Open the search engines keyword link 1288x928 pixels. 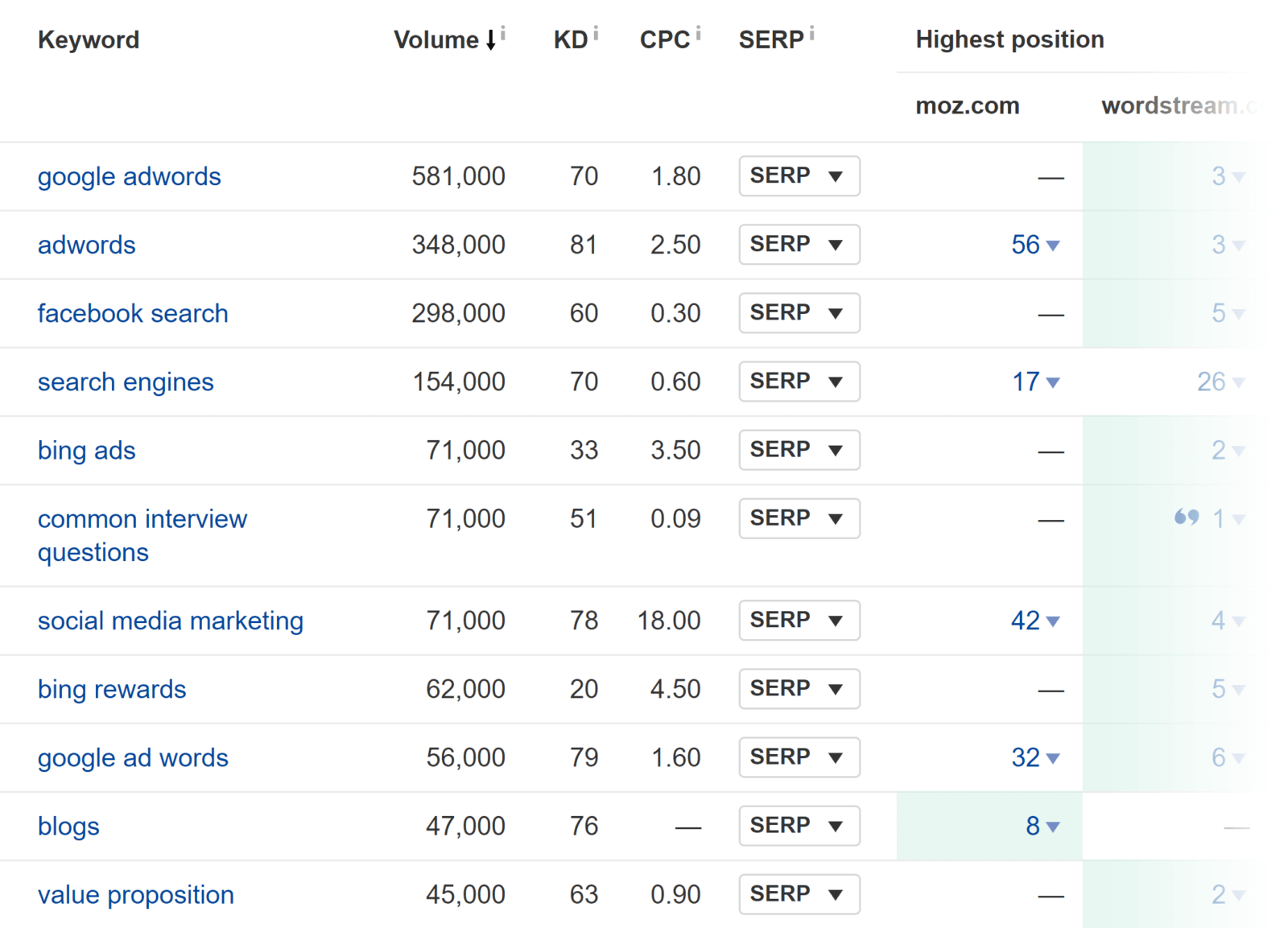click(x=126, y=382)
